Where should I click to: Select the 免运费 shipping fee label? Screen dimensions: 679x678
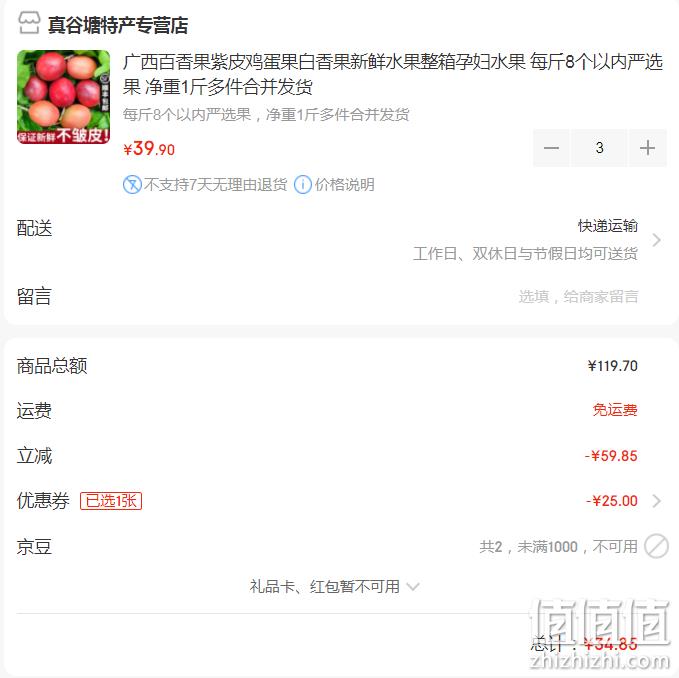pos(615,410)
